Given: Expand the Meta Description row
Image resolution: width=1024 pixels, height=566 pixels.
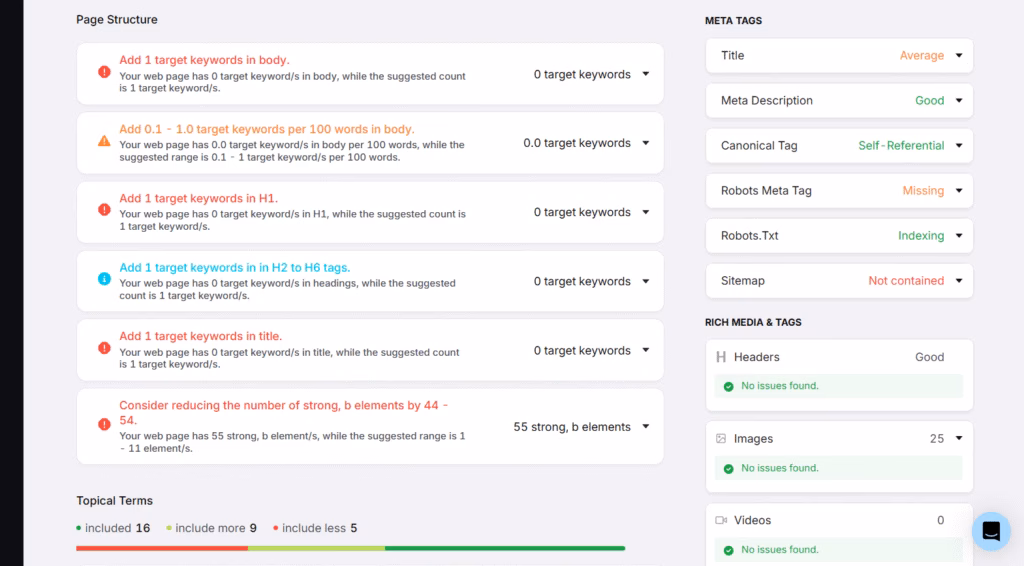Looking at the screenshot, I should 959,101.
